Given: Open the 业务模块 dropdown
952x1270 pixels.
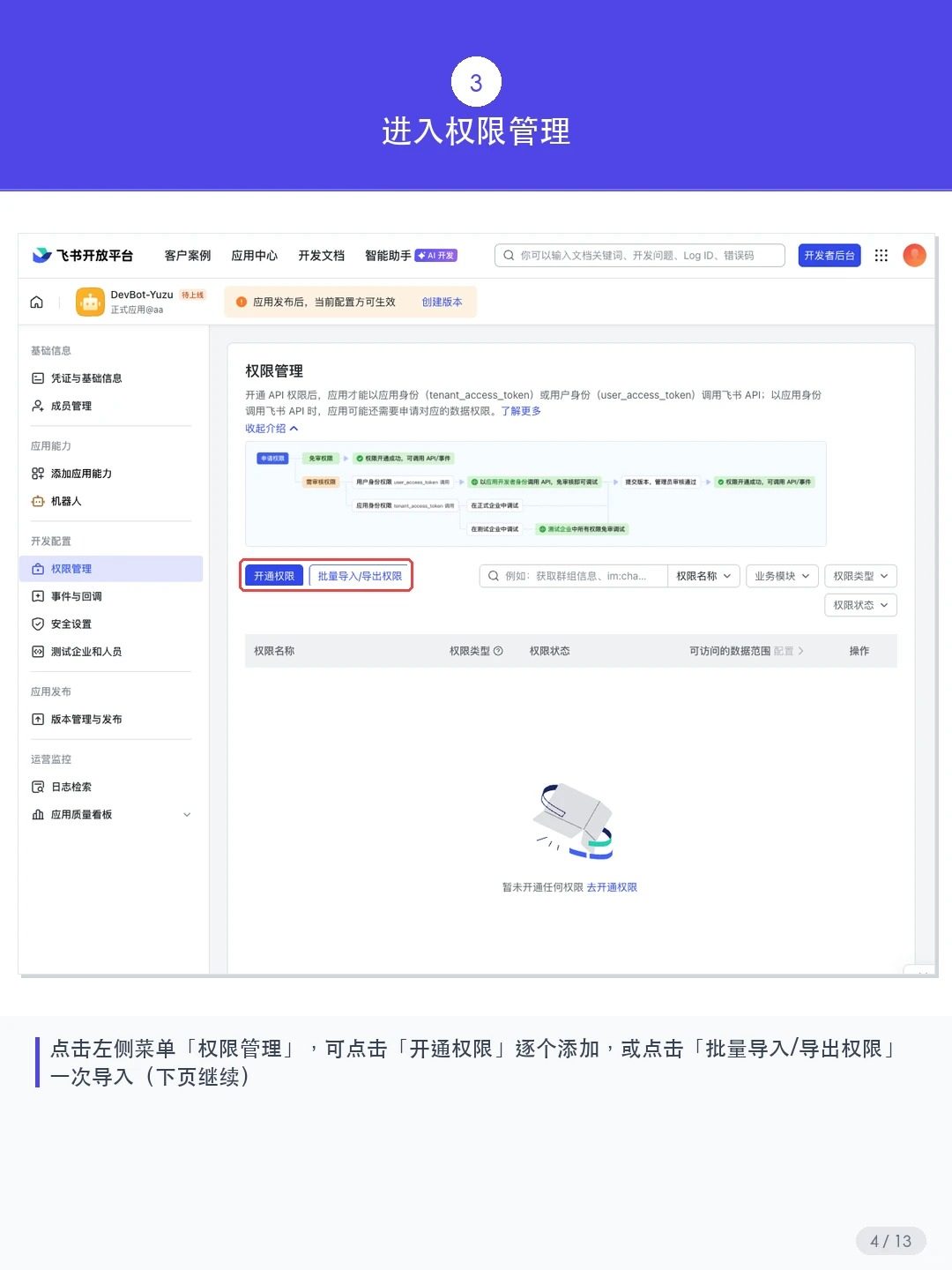Looking at the screenshot, I should coord(782,576).
